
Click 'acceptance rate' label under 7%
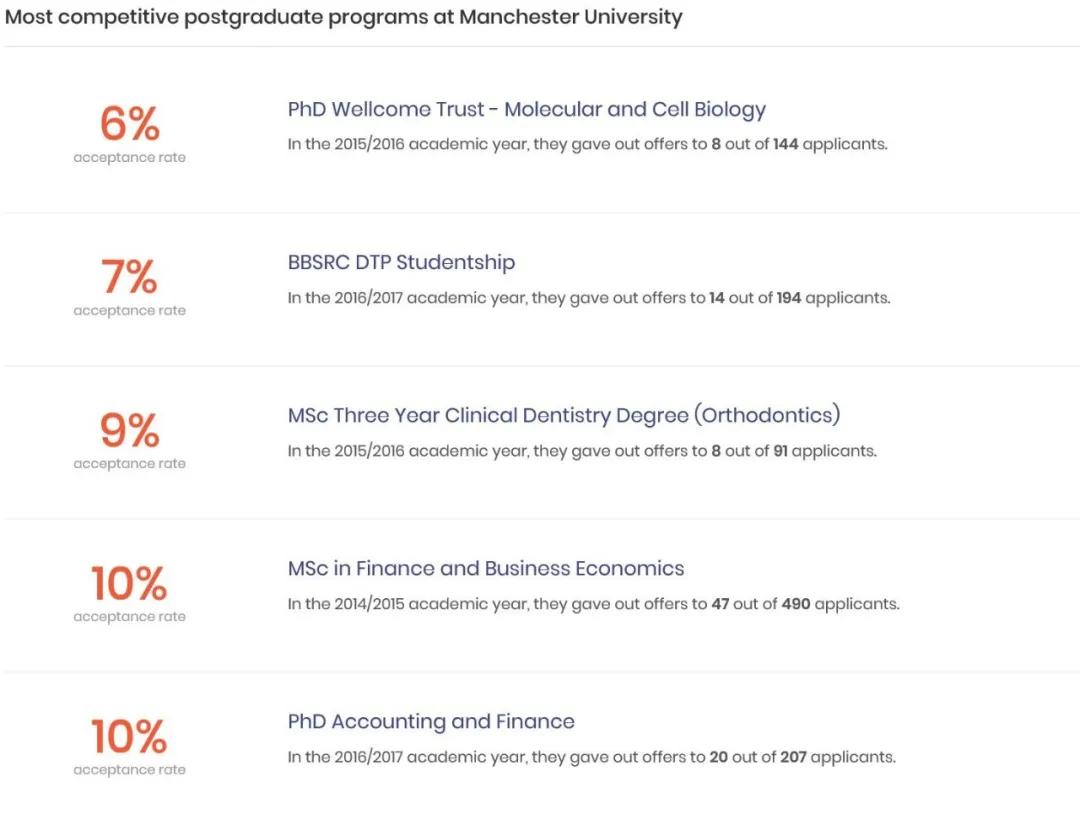click(x=129, y=311)
